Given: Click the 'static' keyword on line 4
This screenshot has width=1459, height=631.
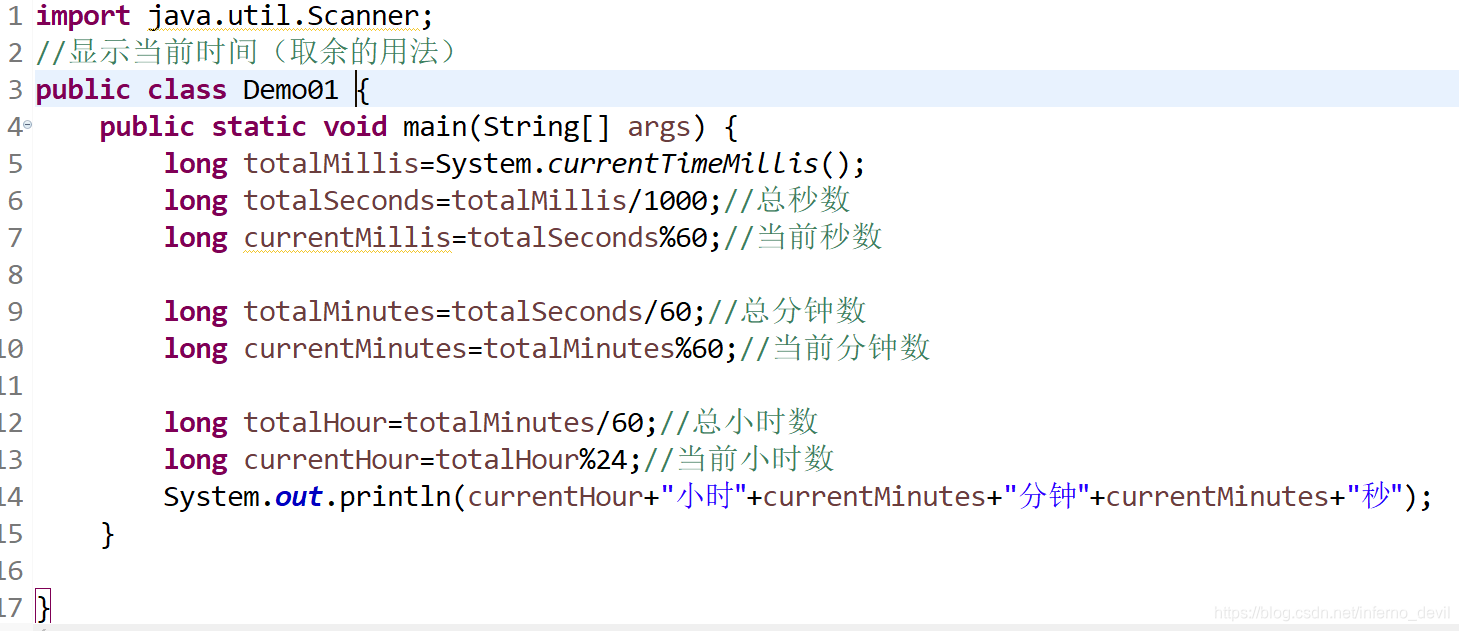Looking at the screenshot, I should [x=259, y=127].
